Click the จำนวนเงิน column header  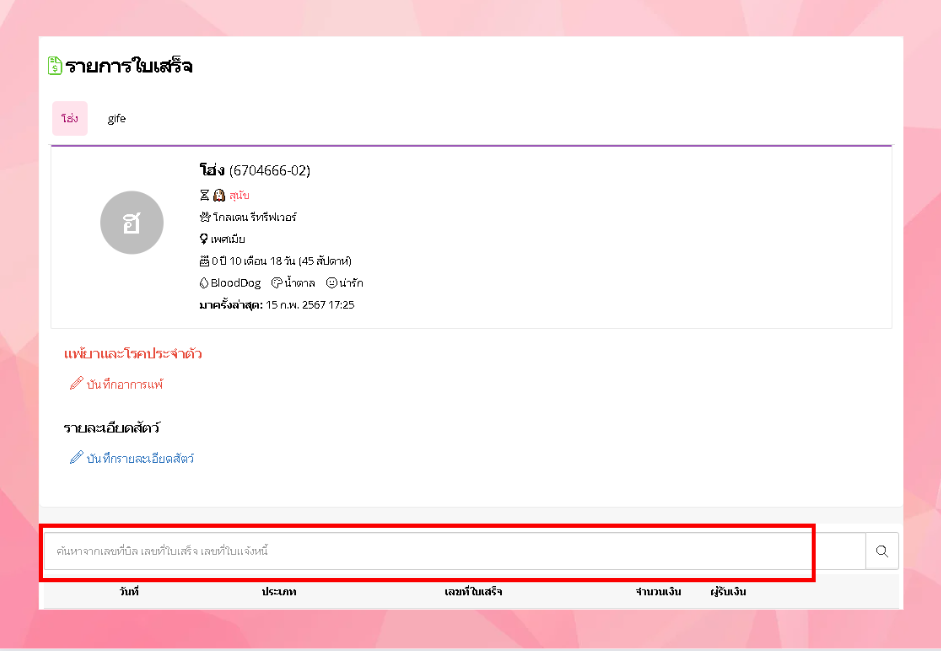click(x=658, y=592)
